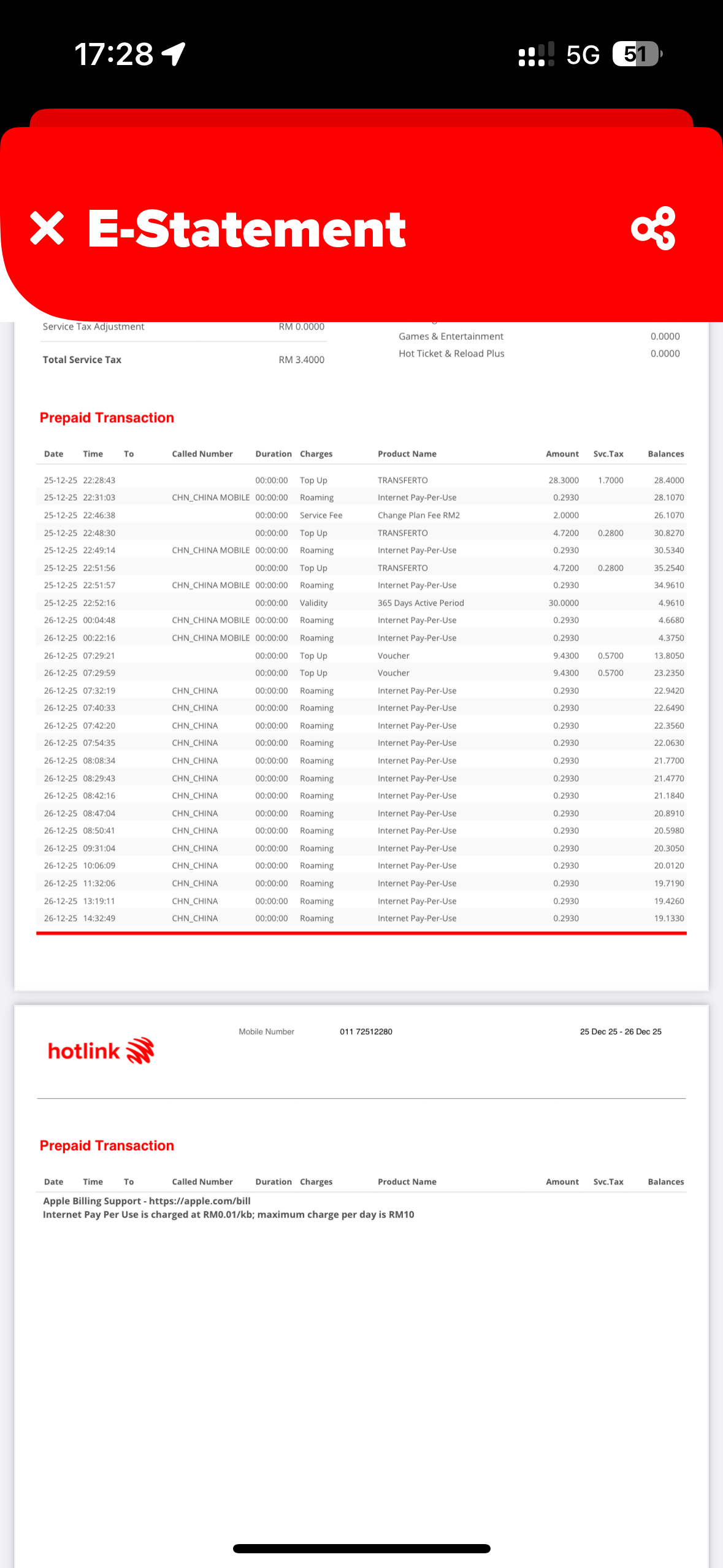Tap the Hotlink logo on page two
Image resolution: width=723 pixels, height=1568 pixels.
pos(101,1051)
